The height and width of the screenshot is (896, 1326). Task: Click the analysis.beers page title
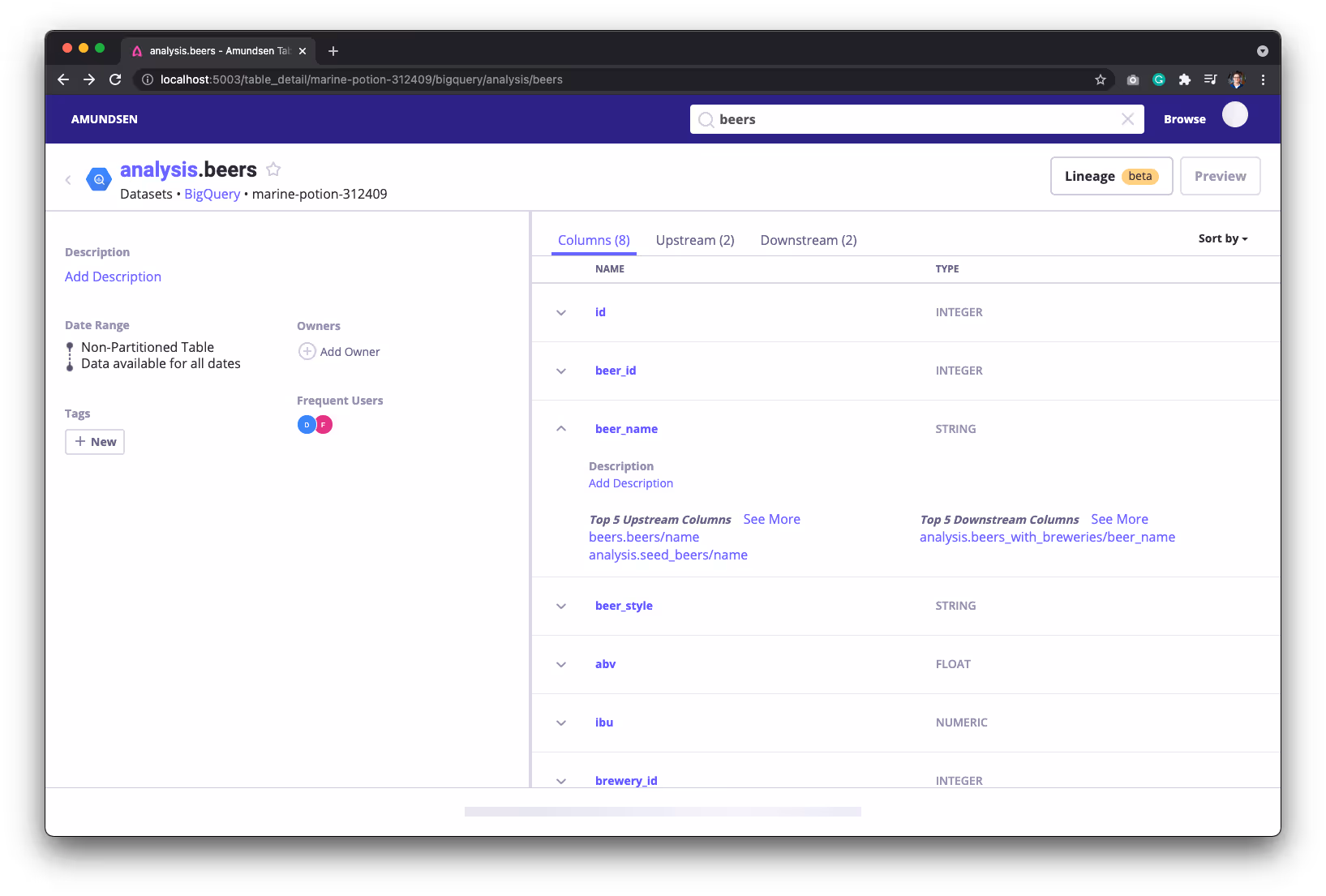click(x=188, y=169)
